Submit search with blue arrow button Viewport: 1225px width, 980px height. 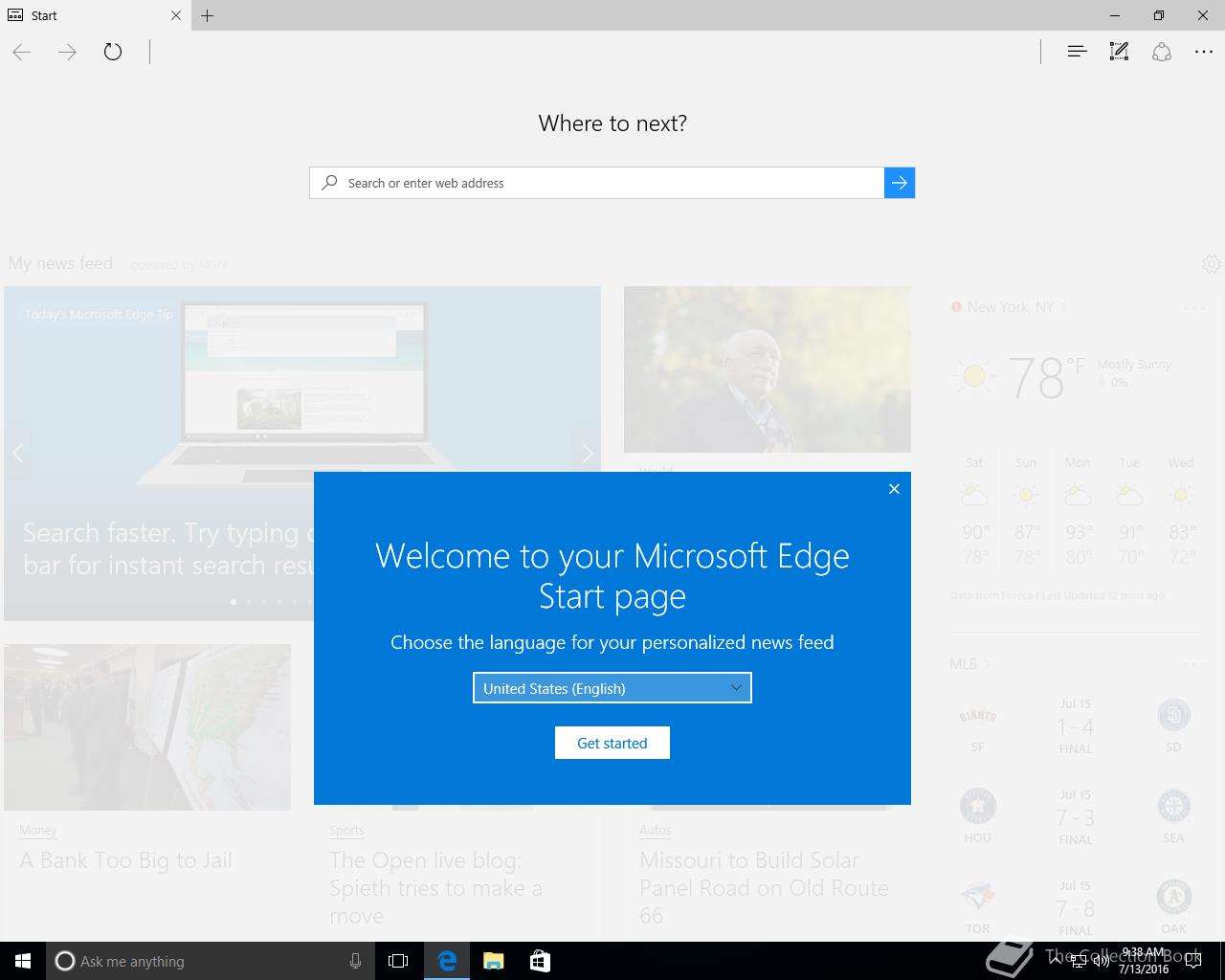click(x=900, y=183)
